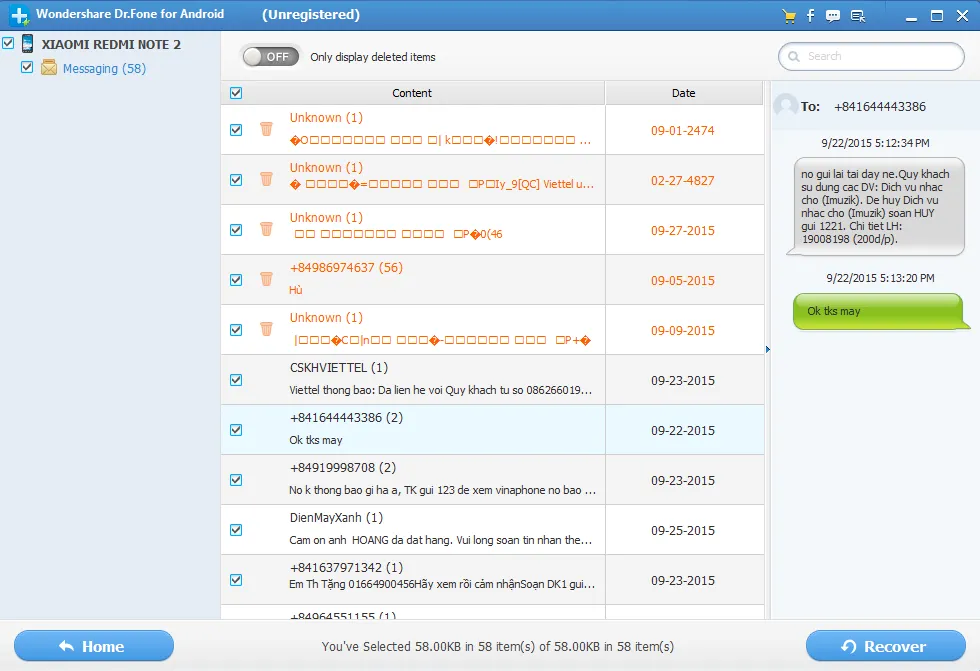Open the Facebook share icon
This screenshot has width=980, height=671.
click(x=811, y=15)
